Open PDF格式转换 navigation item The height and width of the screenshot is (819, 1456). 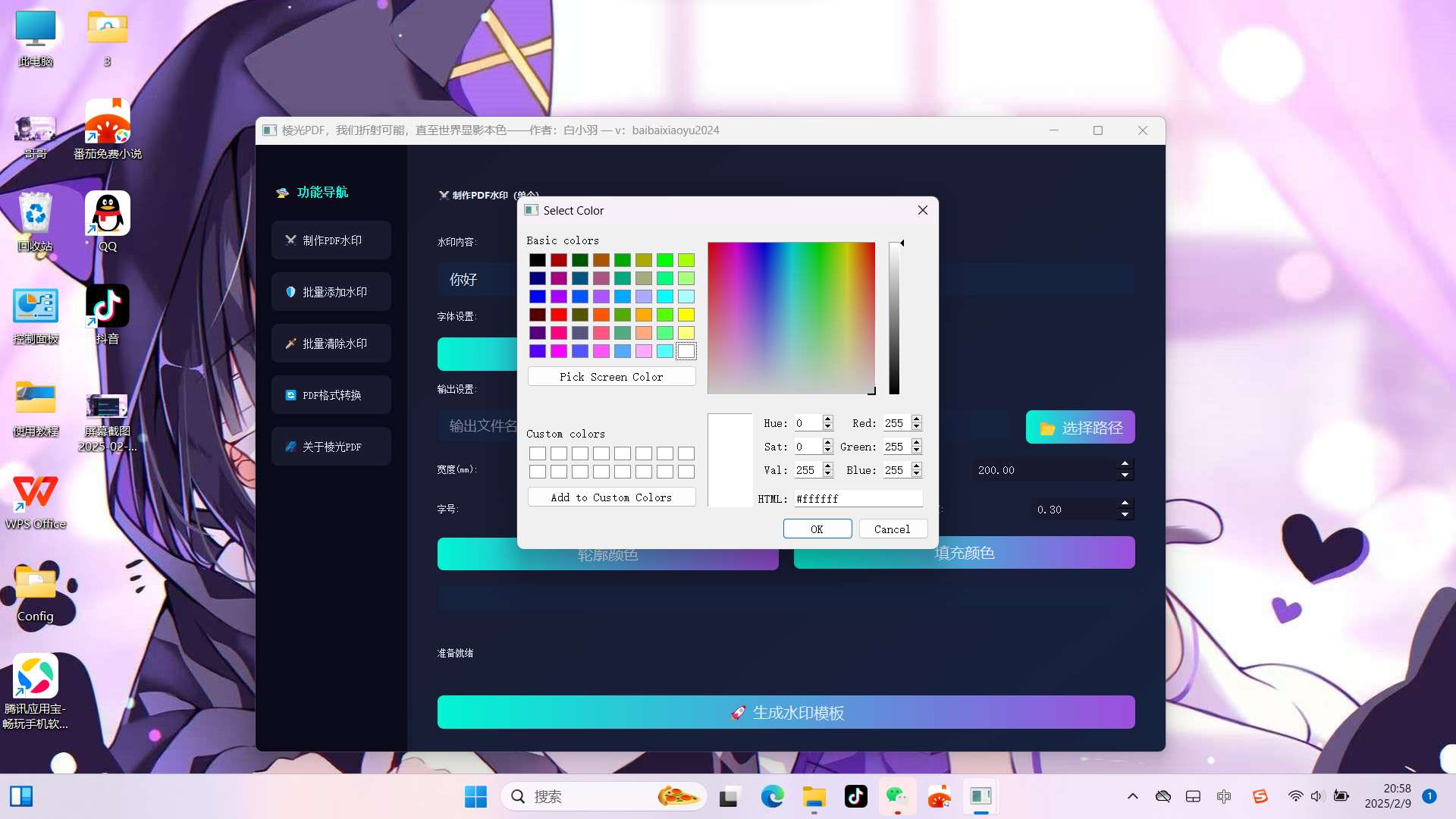[x=331, y=395]
